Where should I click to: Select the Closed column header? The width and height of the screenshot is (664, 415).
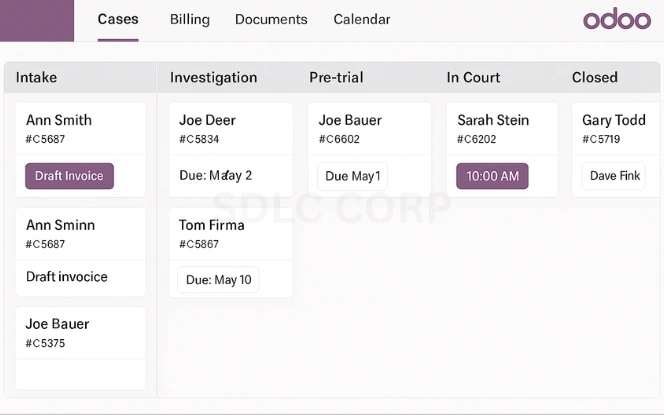pyautogui.click(x=595, y=77)
